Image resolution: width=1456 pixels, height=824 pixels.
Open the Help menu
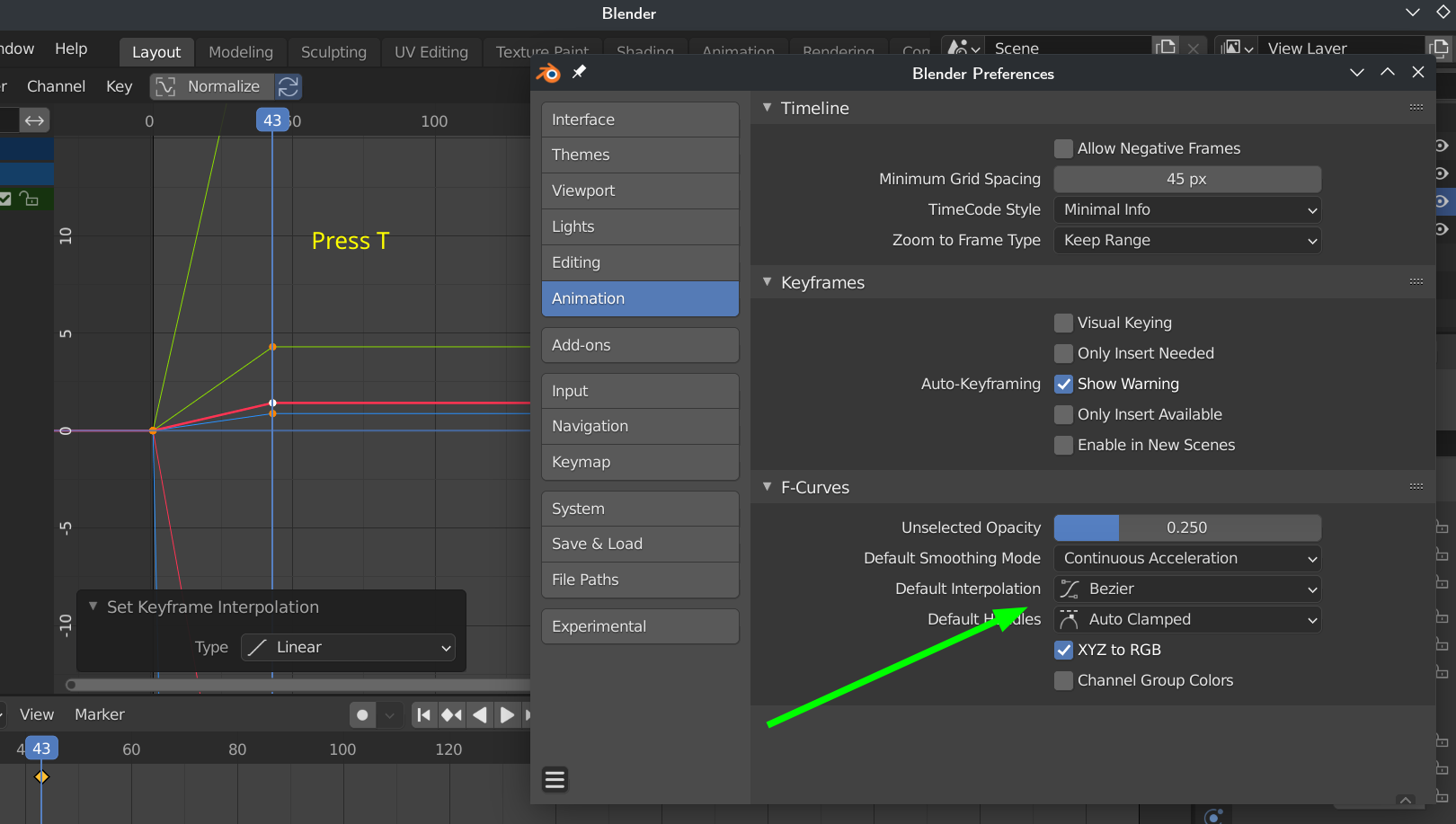point(71,49)
